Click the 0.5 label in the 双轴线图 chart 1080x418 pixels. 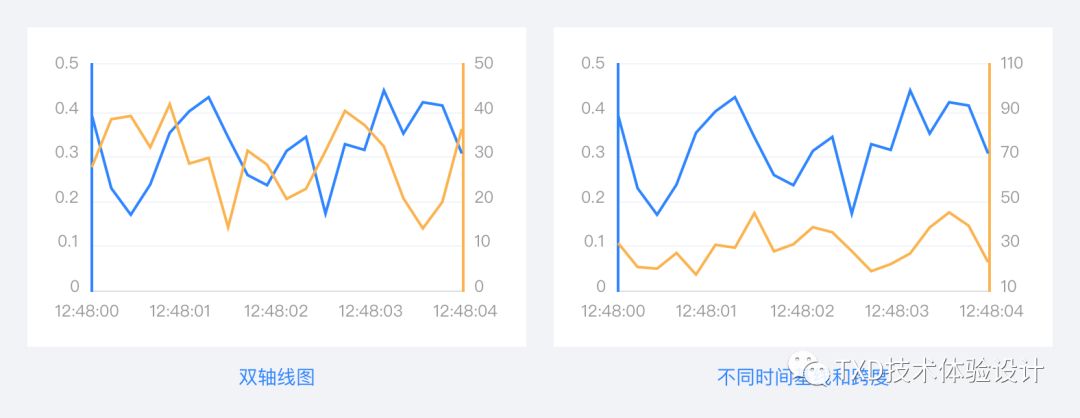click(x=67, y=63)
